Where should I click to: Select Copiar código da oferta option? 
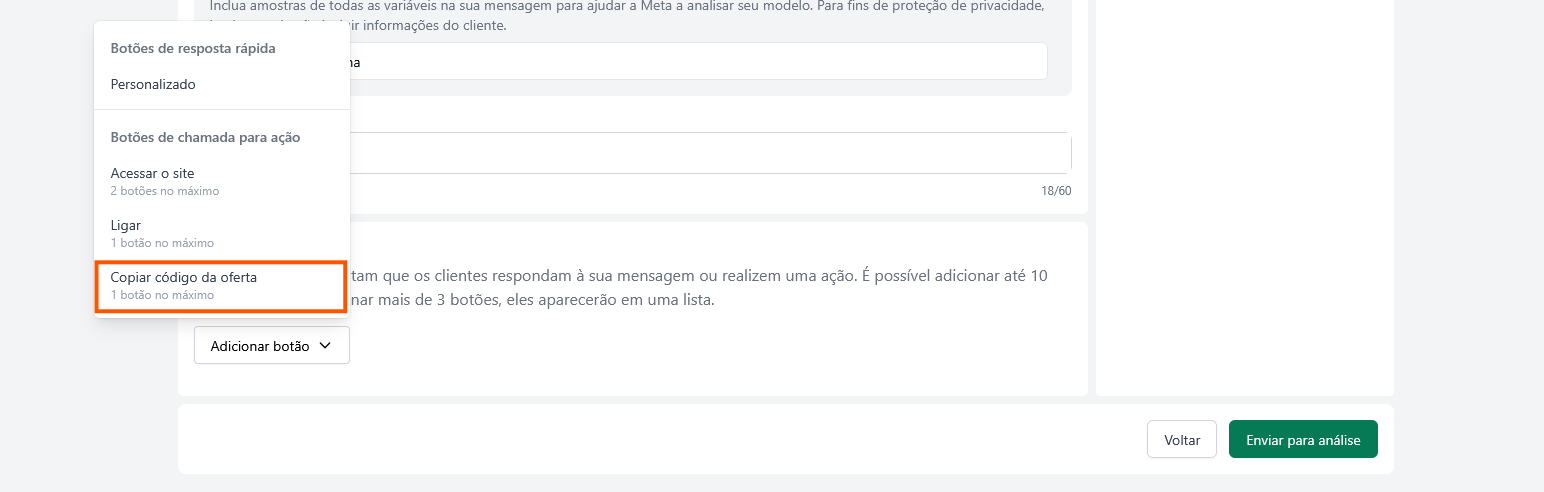[x=184, y=277]
